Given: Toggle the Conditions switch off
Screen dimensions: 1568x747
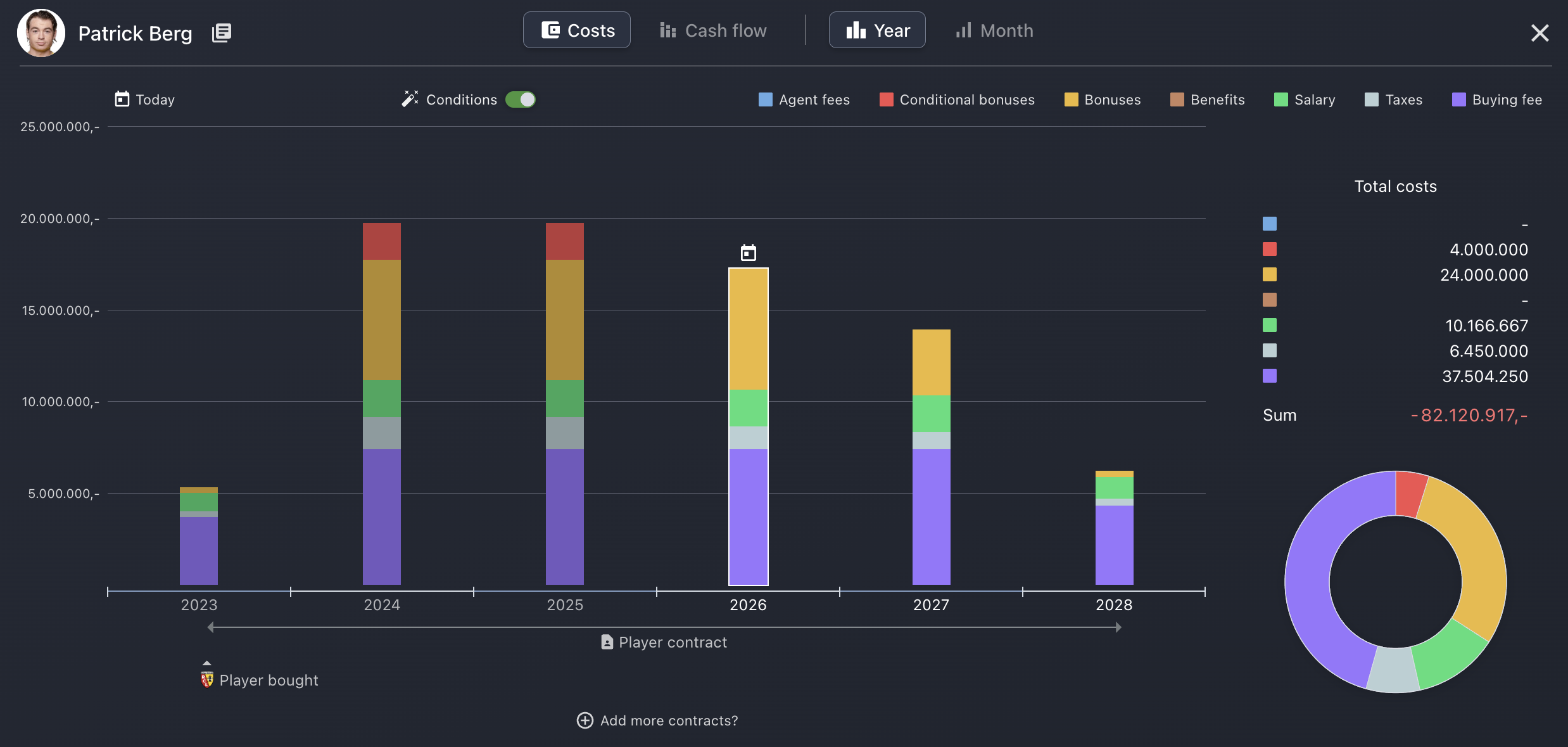Looking at the screenshot, I should (521, 99).
